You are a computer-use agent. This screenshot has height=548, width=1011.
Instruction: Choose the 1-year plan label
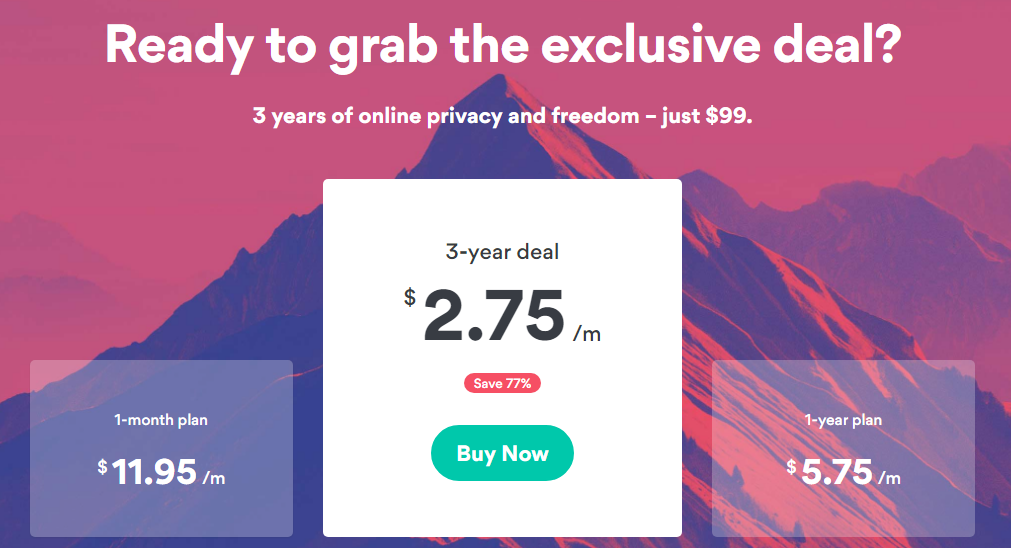(x=843, y=420)
